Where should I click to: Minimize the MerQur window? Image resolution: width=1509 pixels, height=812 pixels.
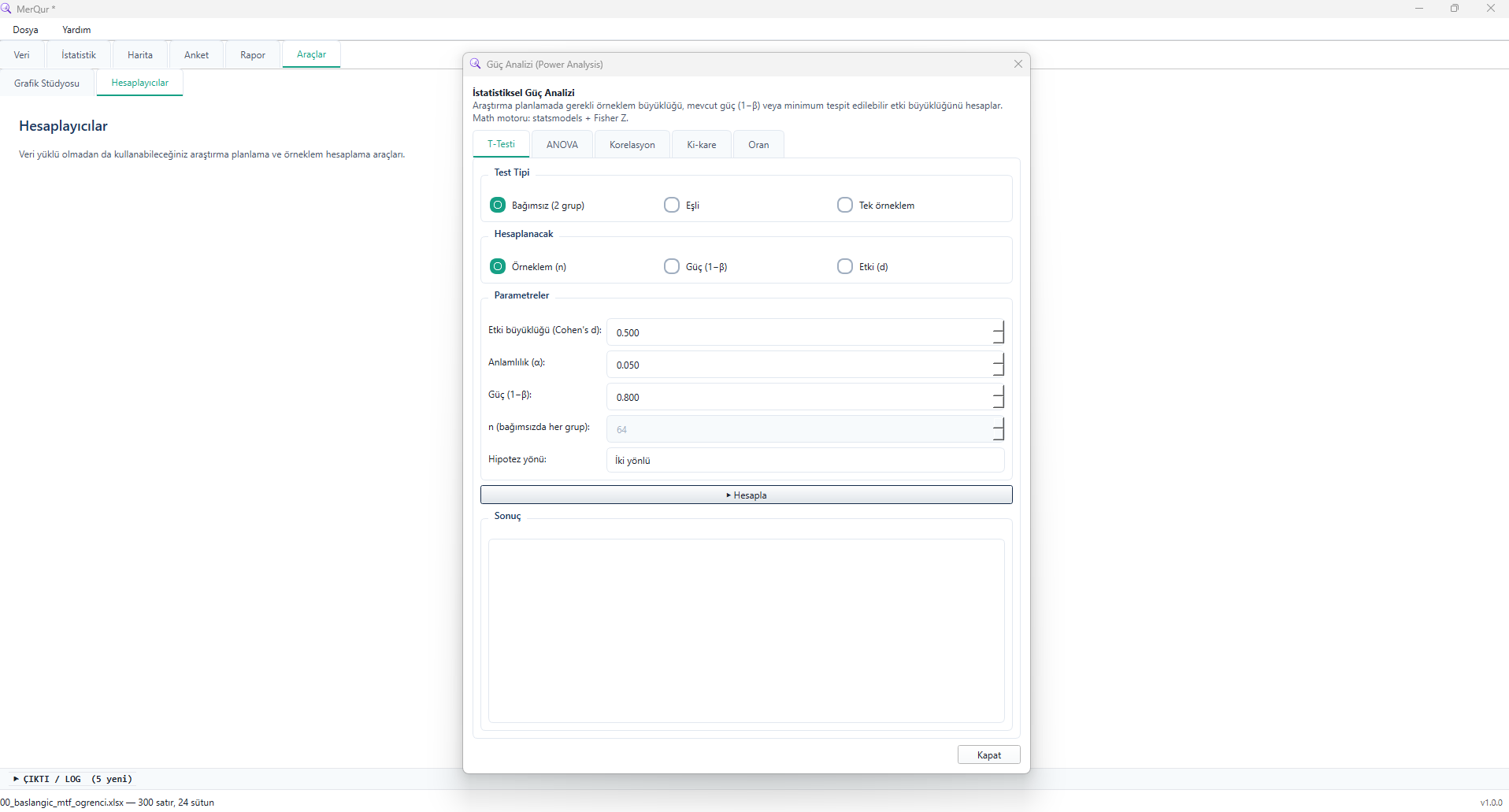point(1419,9)
